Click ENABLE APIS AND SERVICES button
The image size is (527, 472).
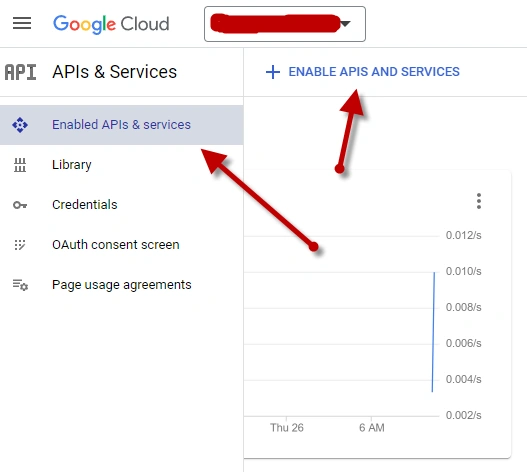pos(363,72)
